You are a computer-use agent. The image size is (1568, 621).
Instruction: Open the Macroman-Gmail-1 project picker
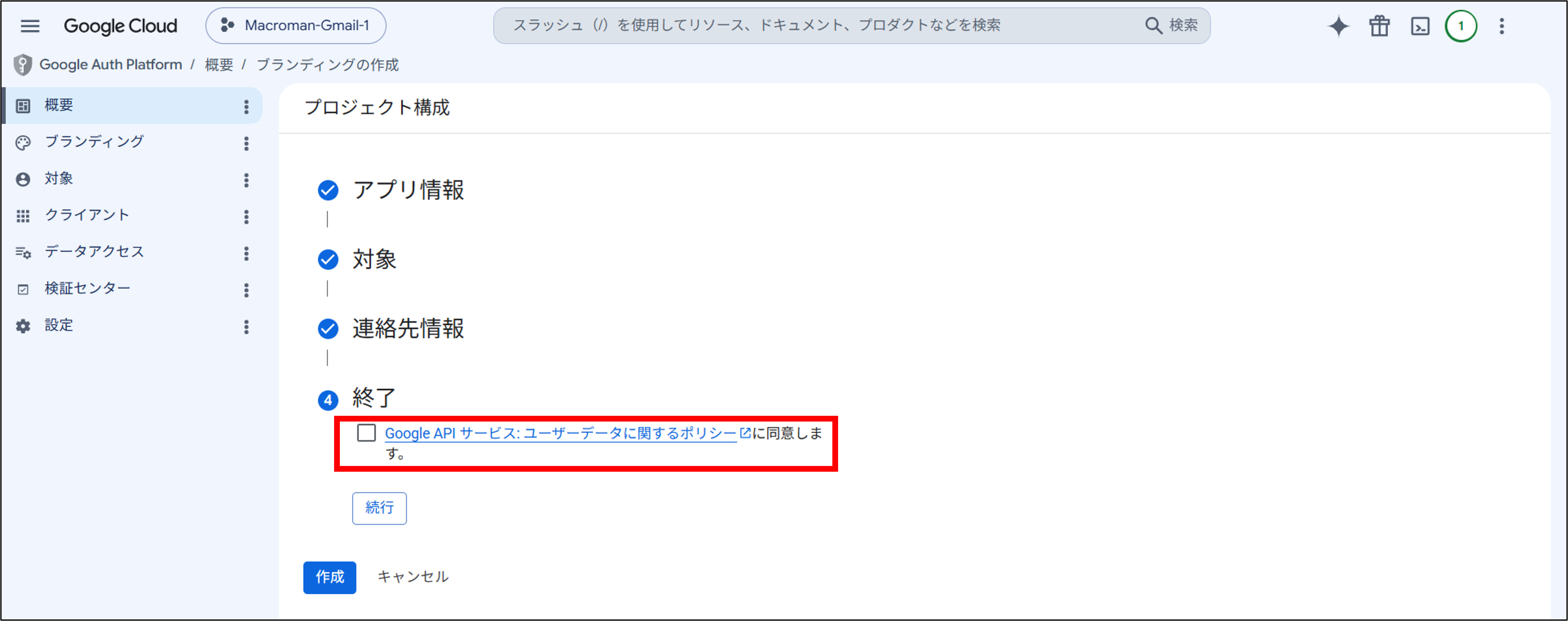(x=296, y=25)
